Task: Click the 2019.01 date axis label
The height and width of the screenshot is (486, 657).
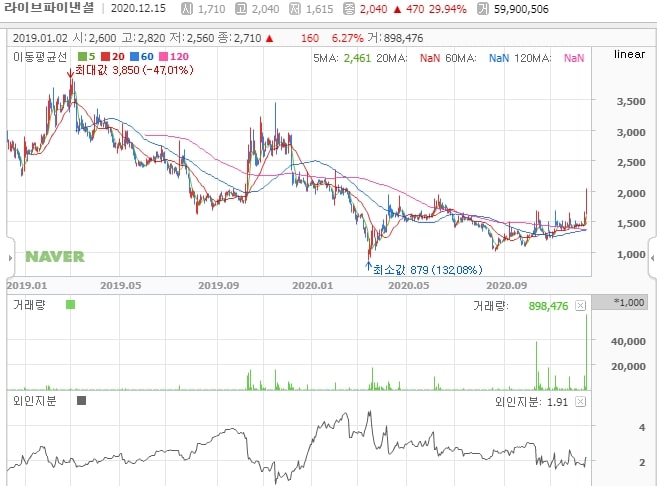Action: click(27, 286)
